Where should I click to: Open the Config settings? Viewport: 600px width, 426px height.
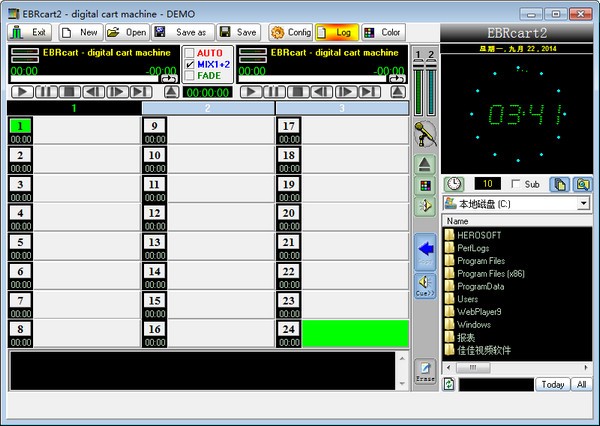[x=291, y=33]
